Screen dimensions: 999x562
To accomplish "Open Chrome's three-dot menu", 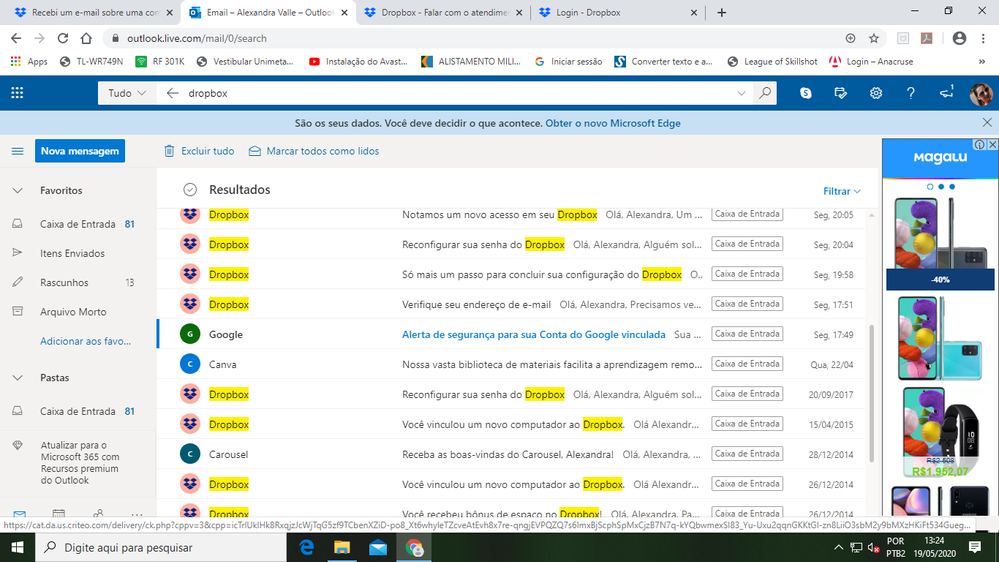I will click(983, 38).
